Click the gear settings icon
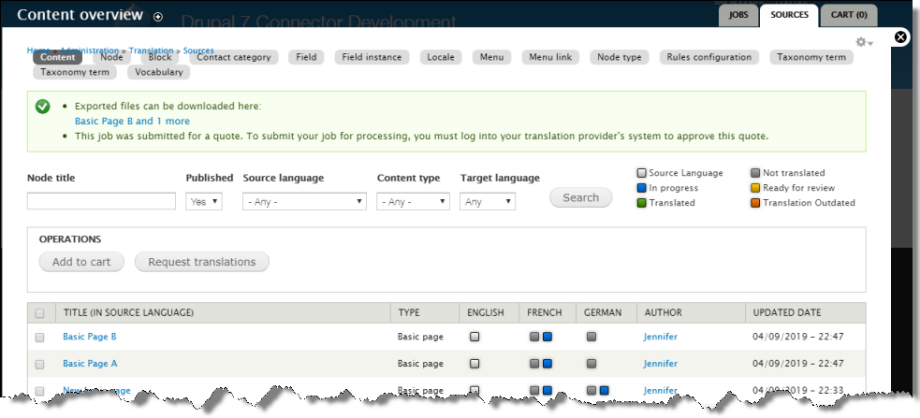Screen dimensions: 920x418 pyautogui.click(x=862, y=43)
